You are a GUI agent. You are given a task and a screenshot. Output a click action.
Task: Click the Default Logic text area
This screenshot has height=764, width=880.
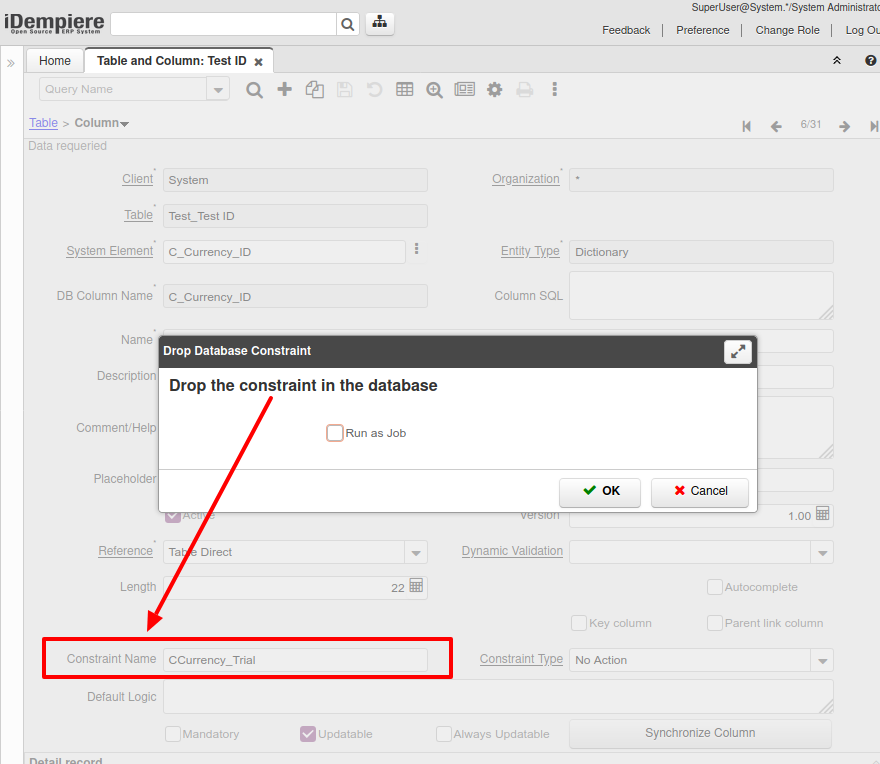coord(498,697)
